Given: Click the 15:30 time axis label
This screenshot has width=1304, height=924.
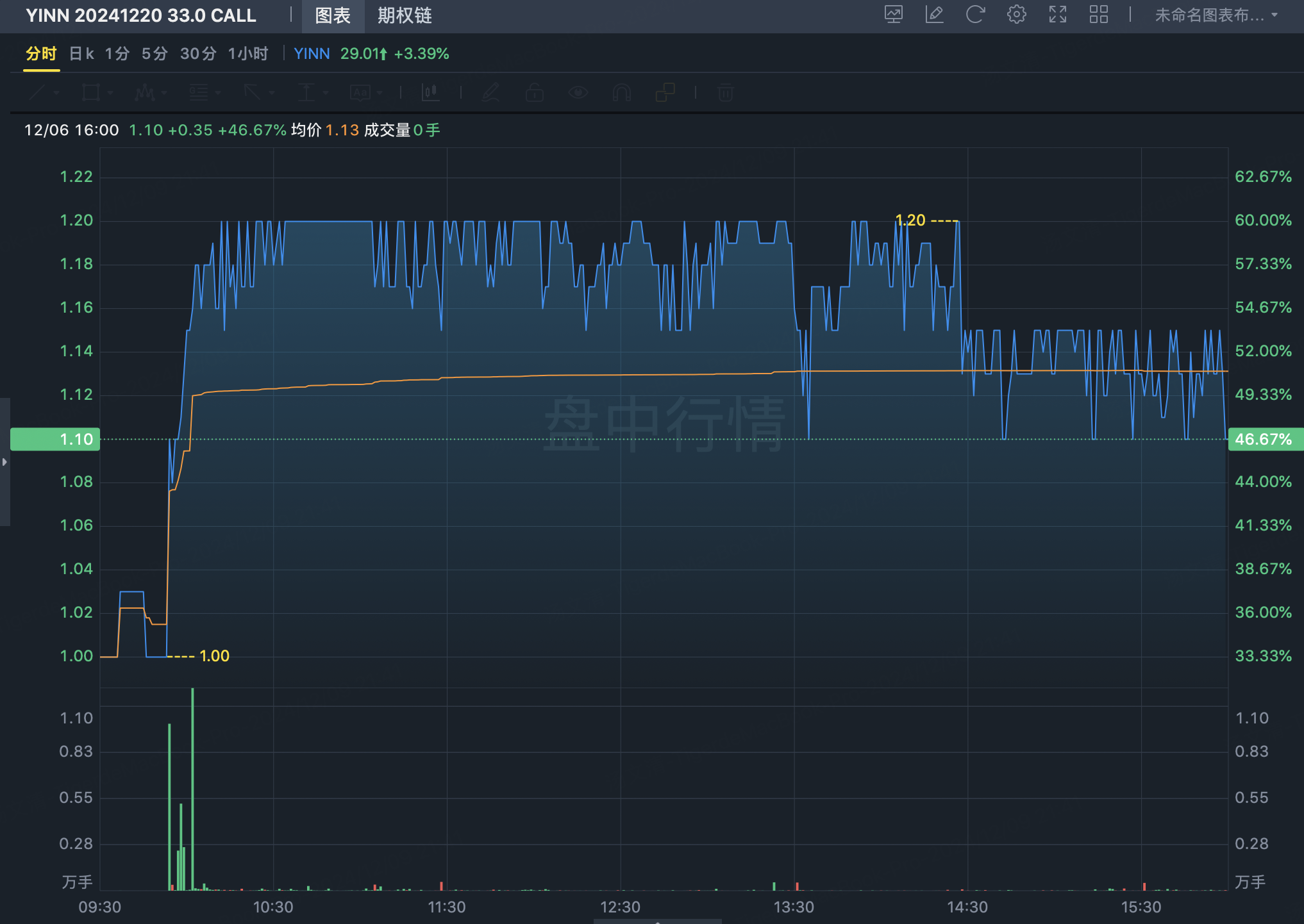Looking at the screenshot, I should click(x=1141, y=907).
